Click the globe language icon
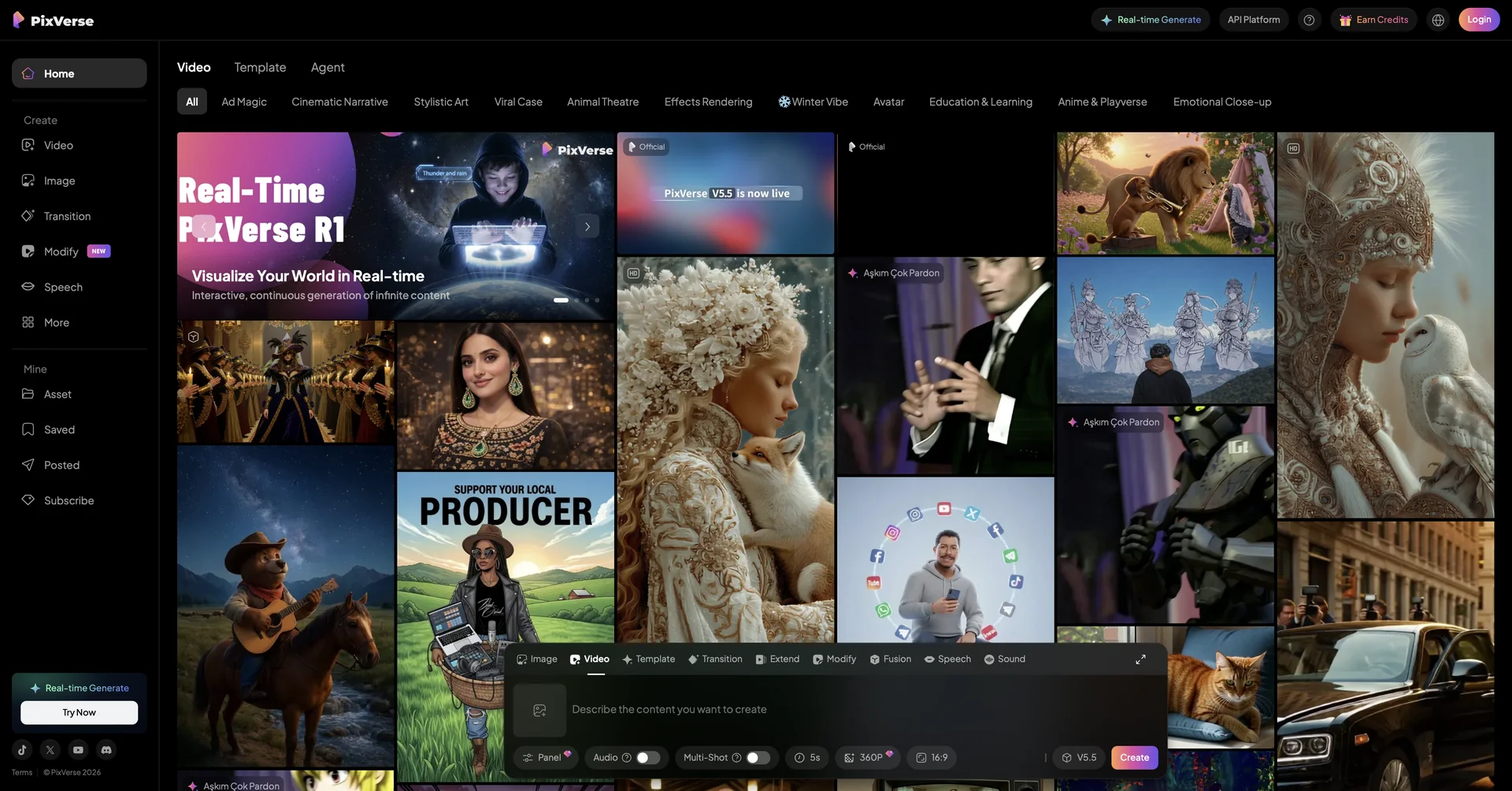This screenshot has height=791, width=1512. [1438, 20]
